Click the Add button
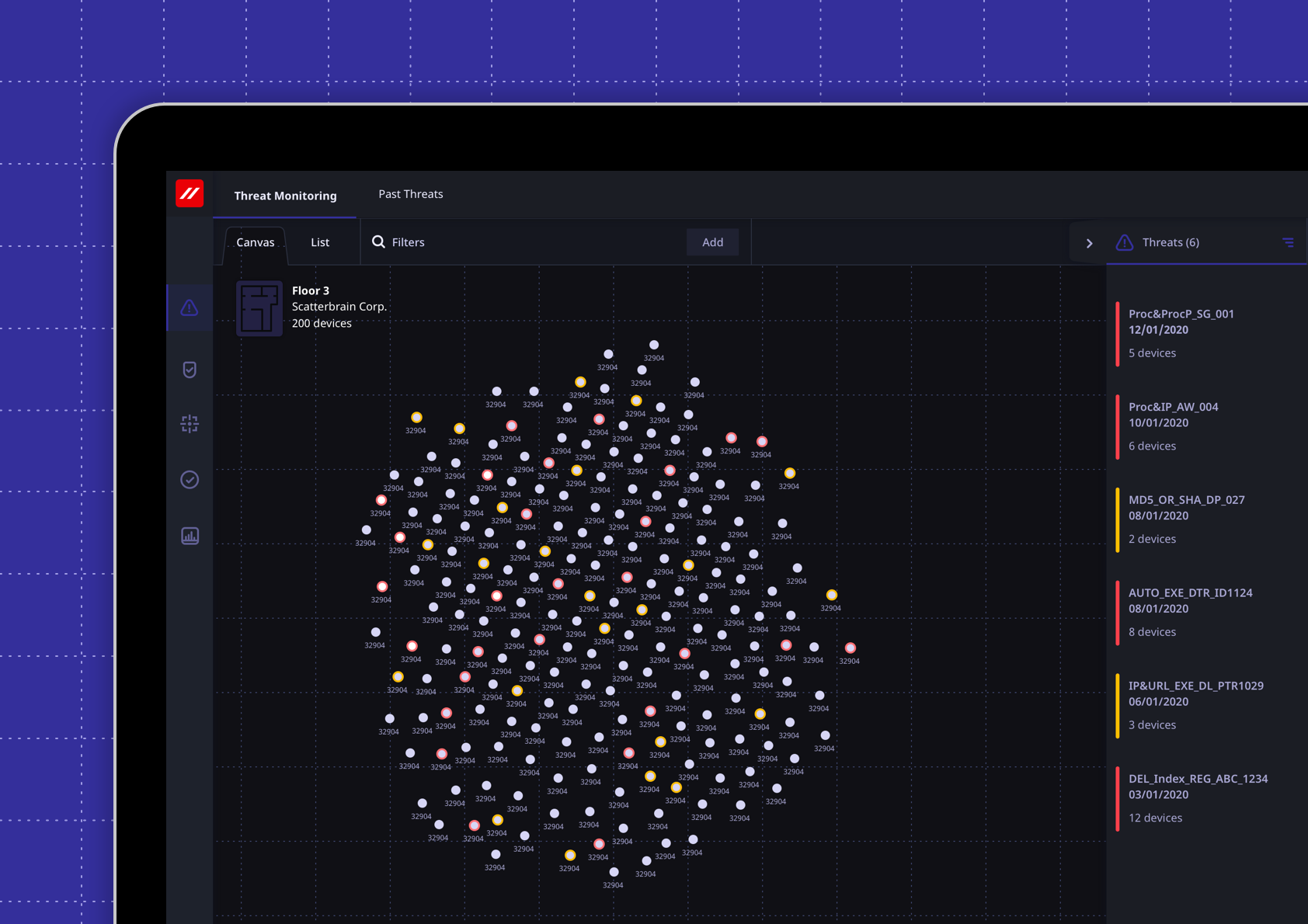Screen dimensions: 1308x924 pyautogui.click(x=712, y=242)
